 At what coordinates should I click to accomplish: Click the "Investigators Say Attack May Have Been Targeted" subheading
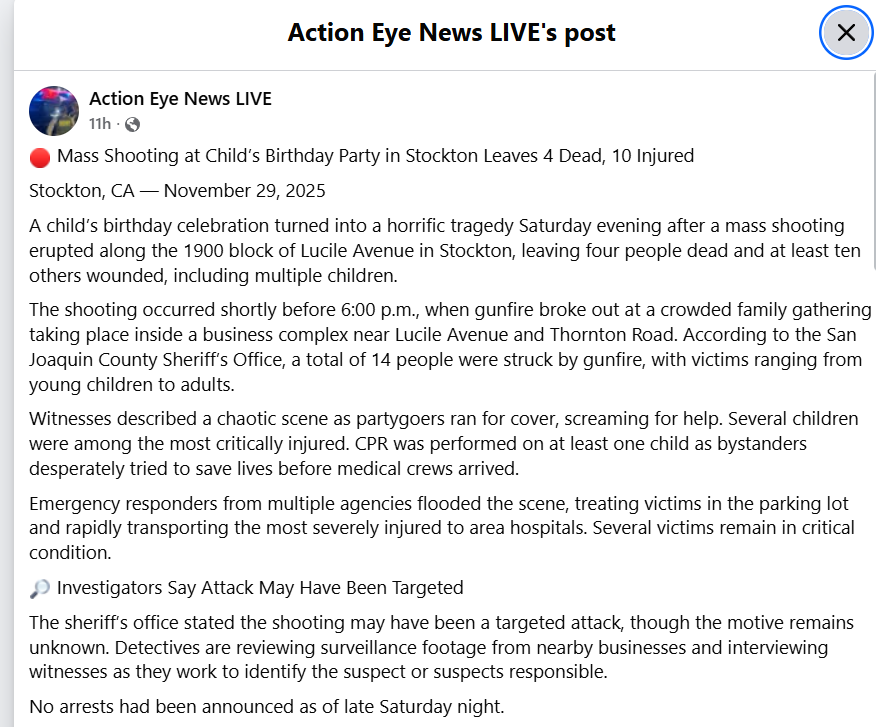coord(260,588)
